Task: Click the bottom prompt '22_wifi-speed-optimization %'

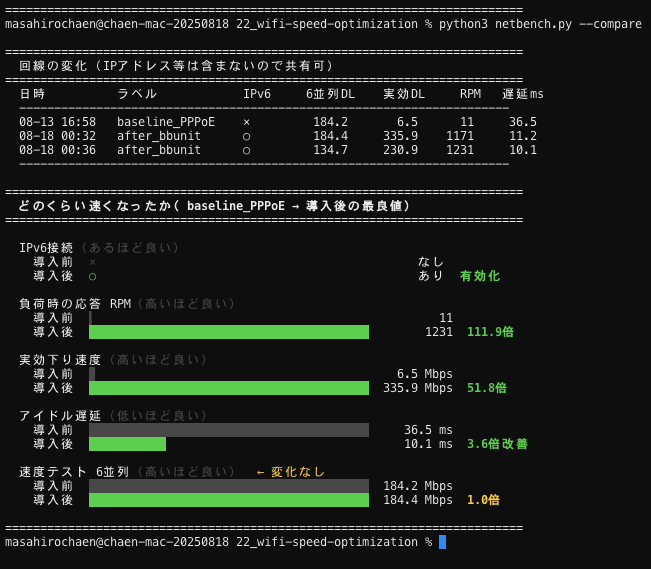Action: coord(334,542)
